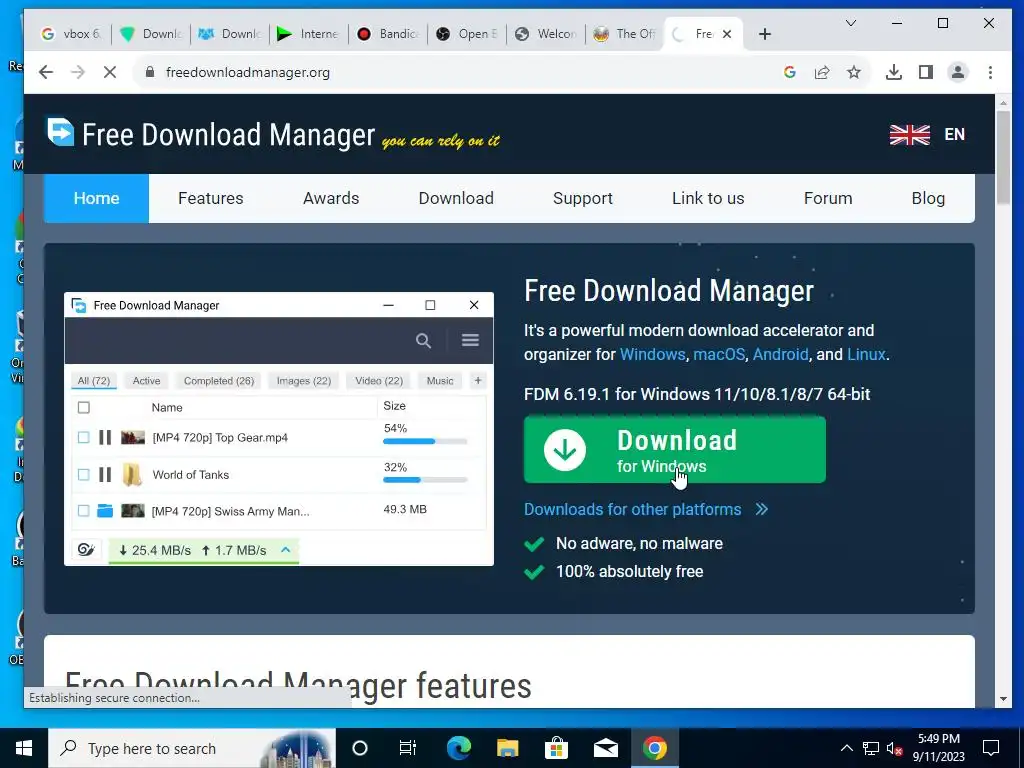Switch to the vbox Google search tab
The width and height of the screenshot is (1024, 768).
pos(71,34)
